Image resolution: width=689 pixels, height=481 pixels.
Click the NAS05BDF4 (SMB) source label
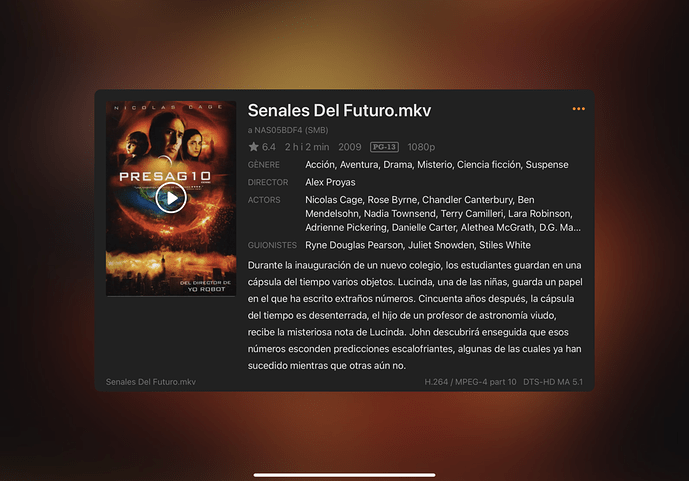291,130
